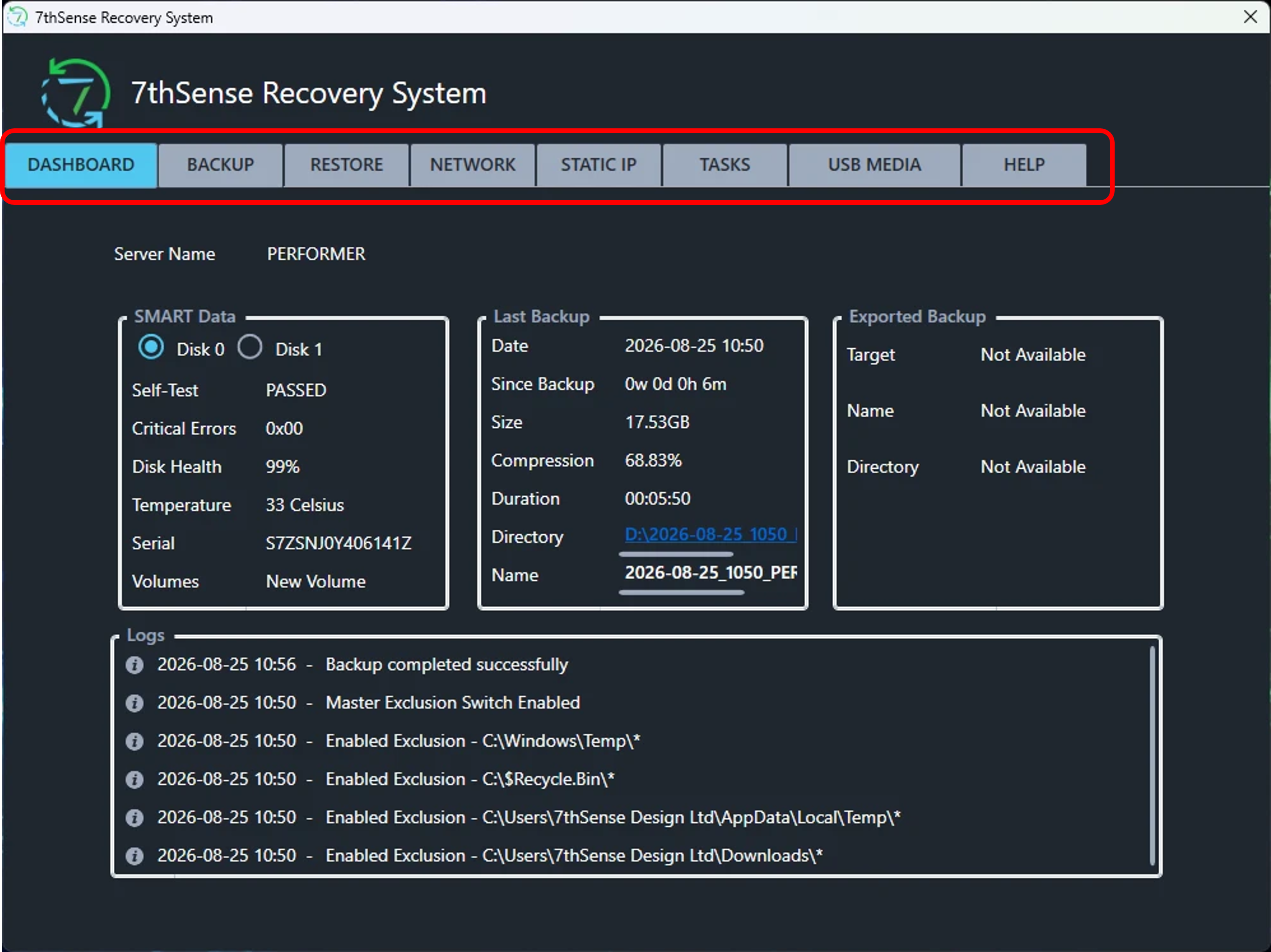This screenshot has width=1271, height=952.
Task: Click the Exported Backup Directory Not Available value
Action: (x=1033, y=467)
